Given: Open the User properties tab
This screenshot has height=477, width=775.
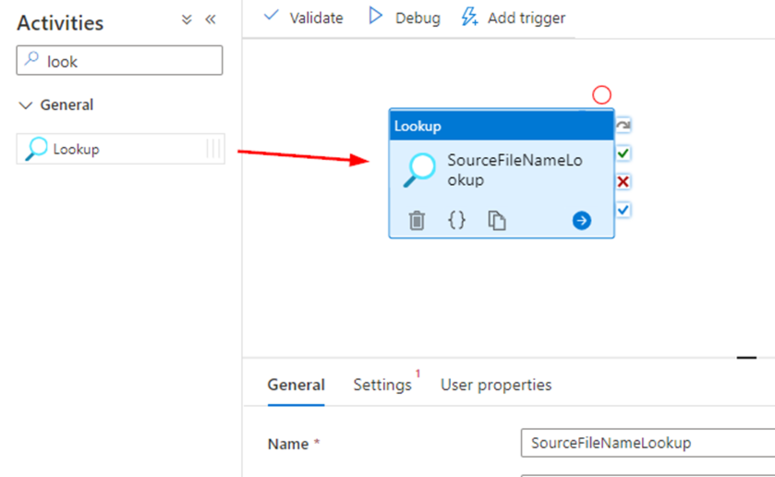Looking at the screenshot, I should (x=496, y=385).
